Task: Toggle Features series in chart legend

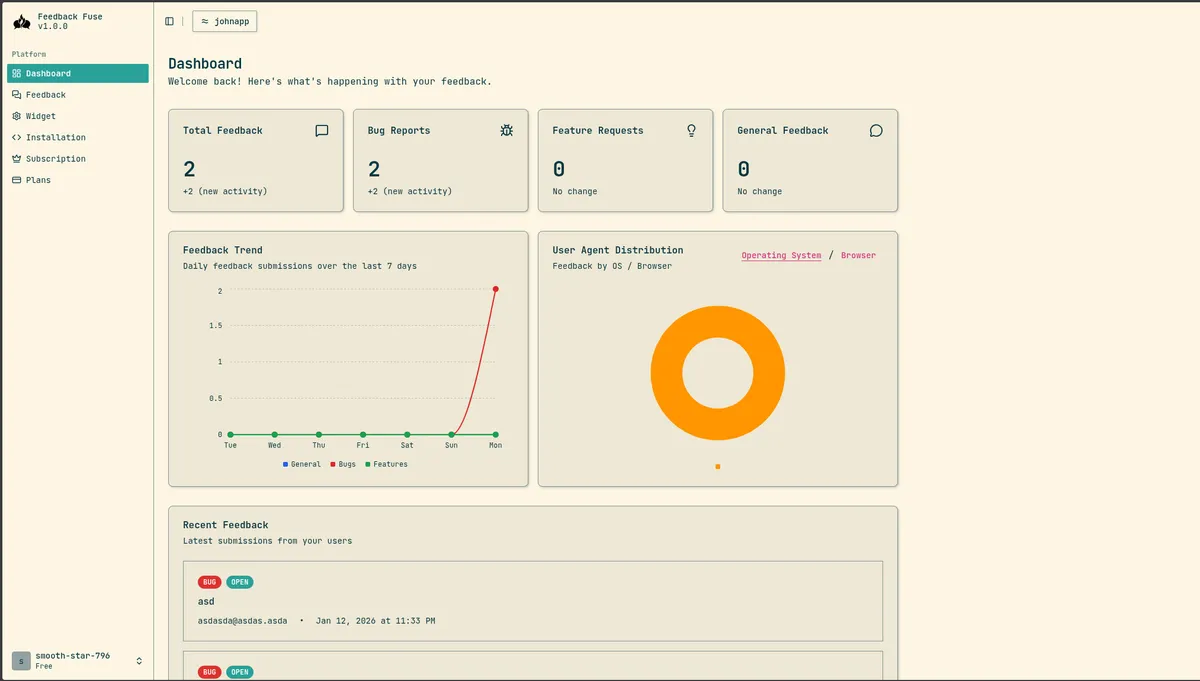Action: tap(386, 464)
